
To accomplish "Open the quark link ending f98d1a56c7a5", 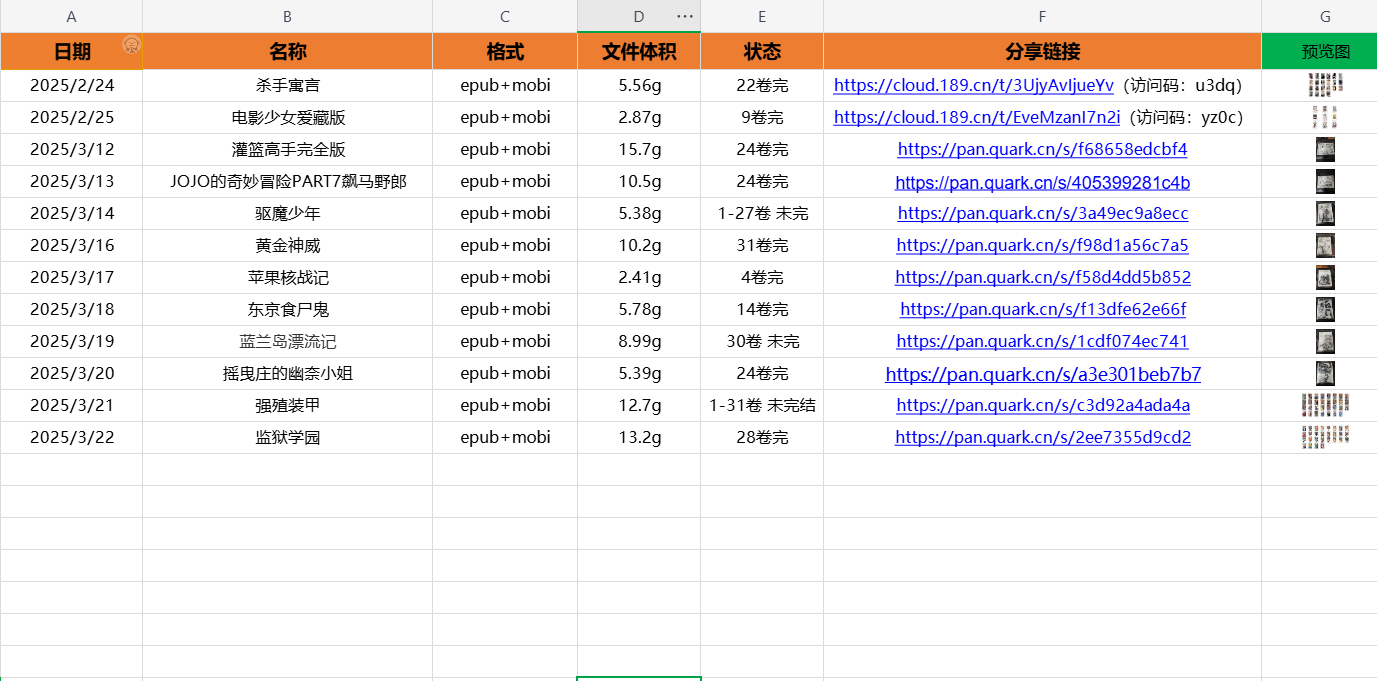I will 1042,246.
